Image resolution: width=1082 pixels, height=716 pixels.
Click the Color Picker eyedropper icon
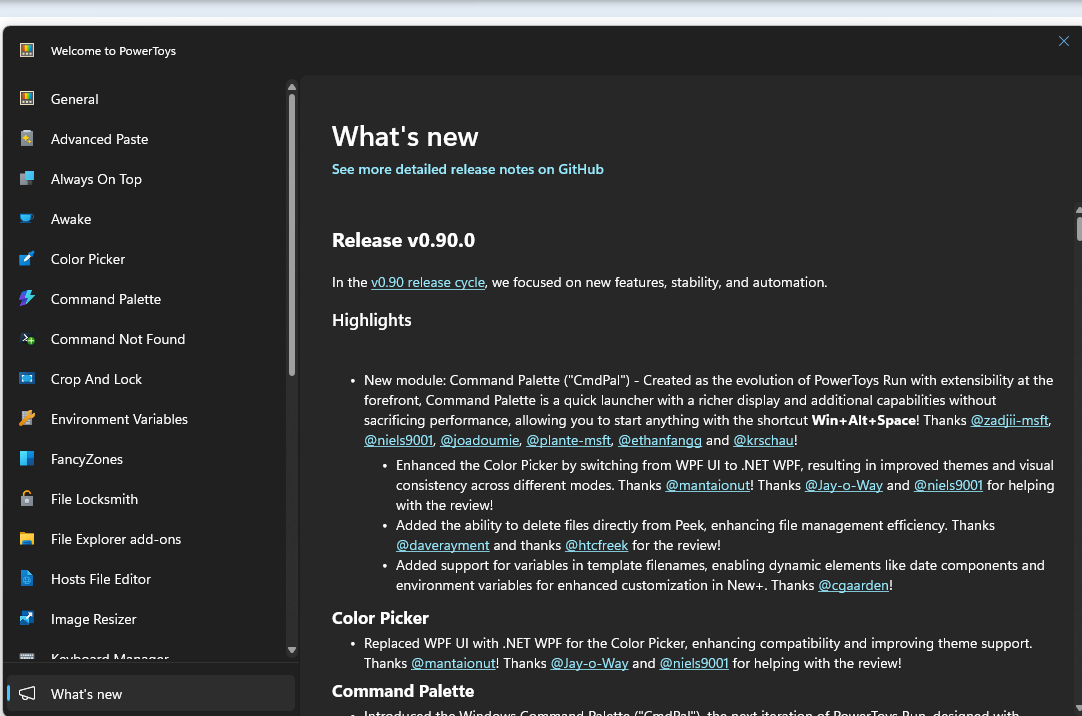[x=27, y=259]
